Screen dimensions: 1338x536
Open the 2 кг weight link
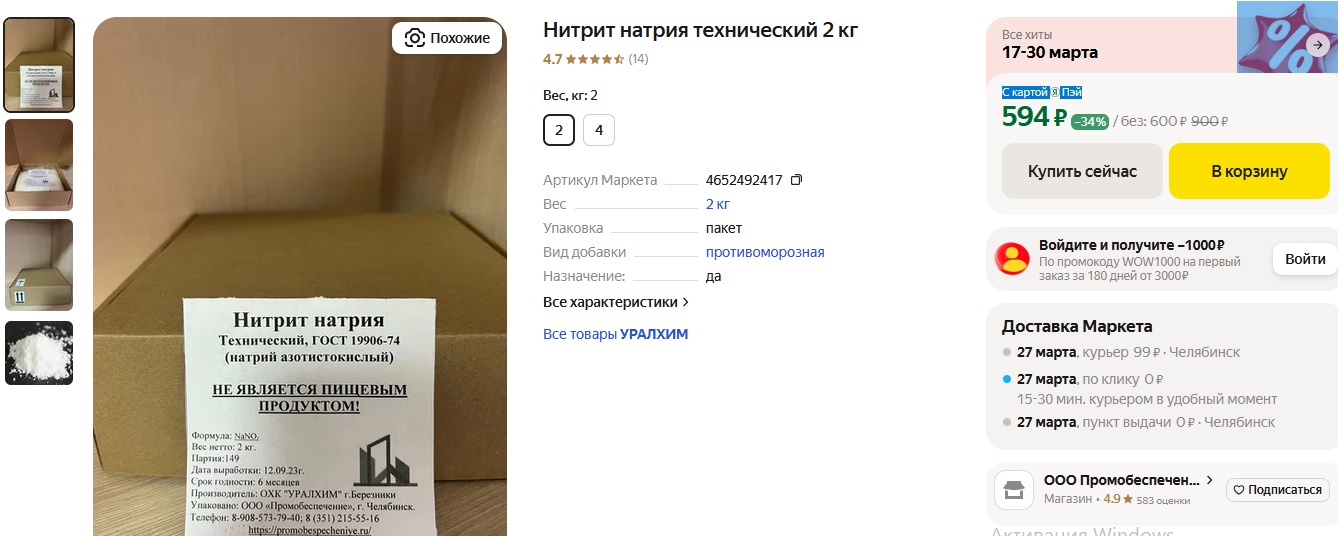tap(718, 204)
